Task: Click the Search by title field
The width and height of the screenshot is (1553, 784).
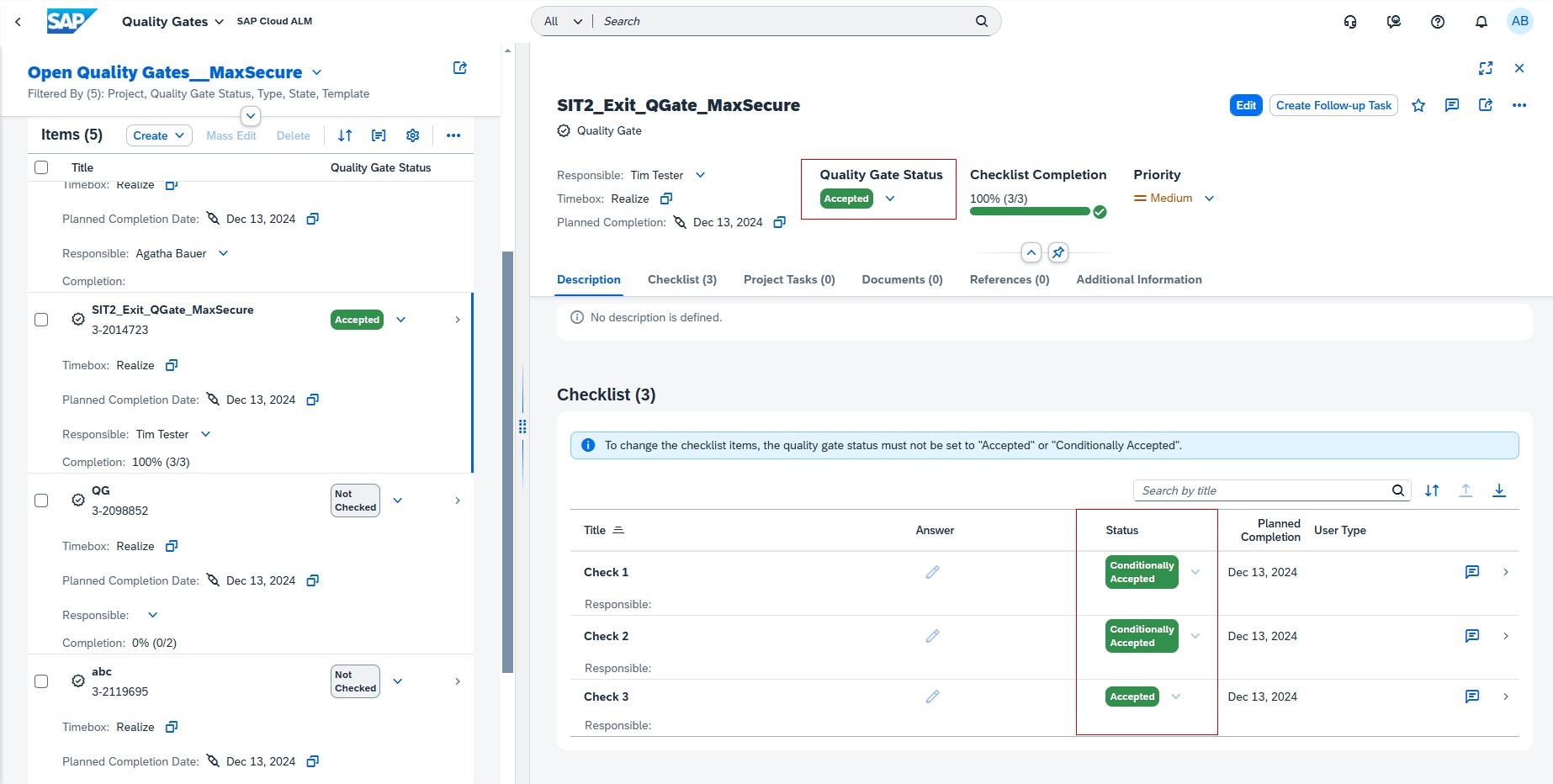Action: (x=1262, y=490)
